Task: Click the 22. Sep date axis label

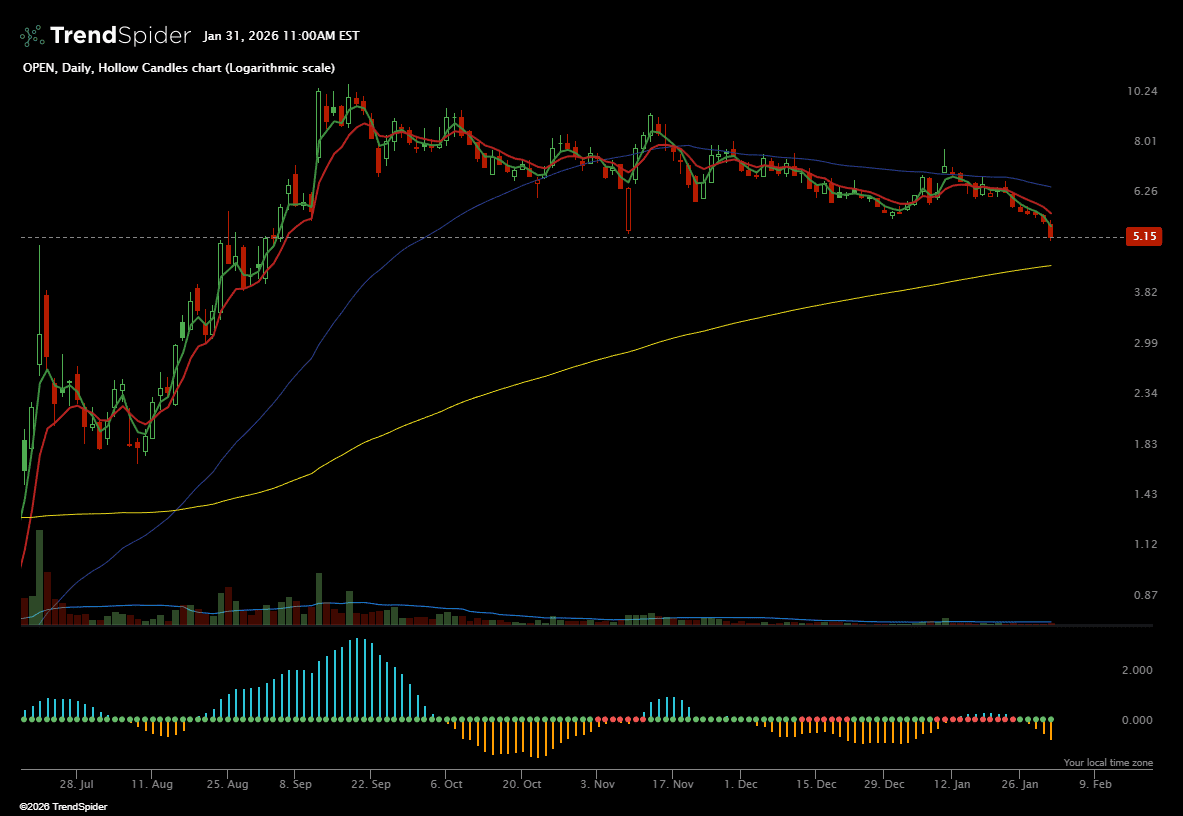Action: (371, 785)
